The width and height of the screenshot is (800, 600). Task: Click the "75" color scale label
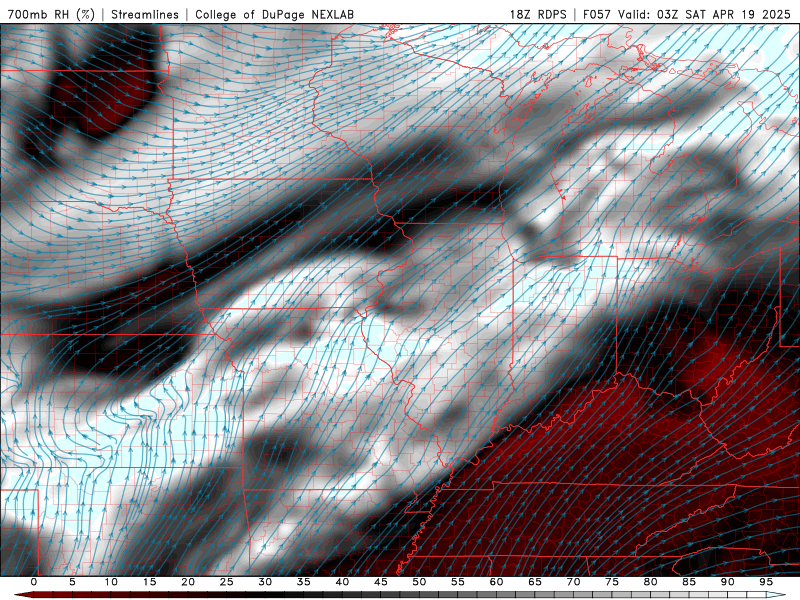(612, 582)
